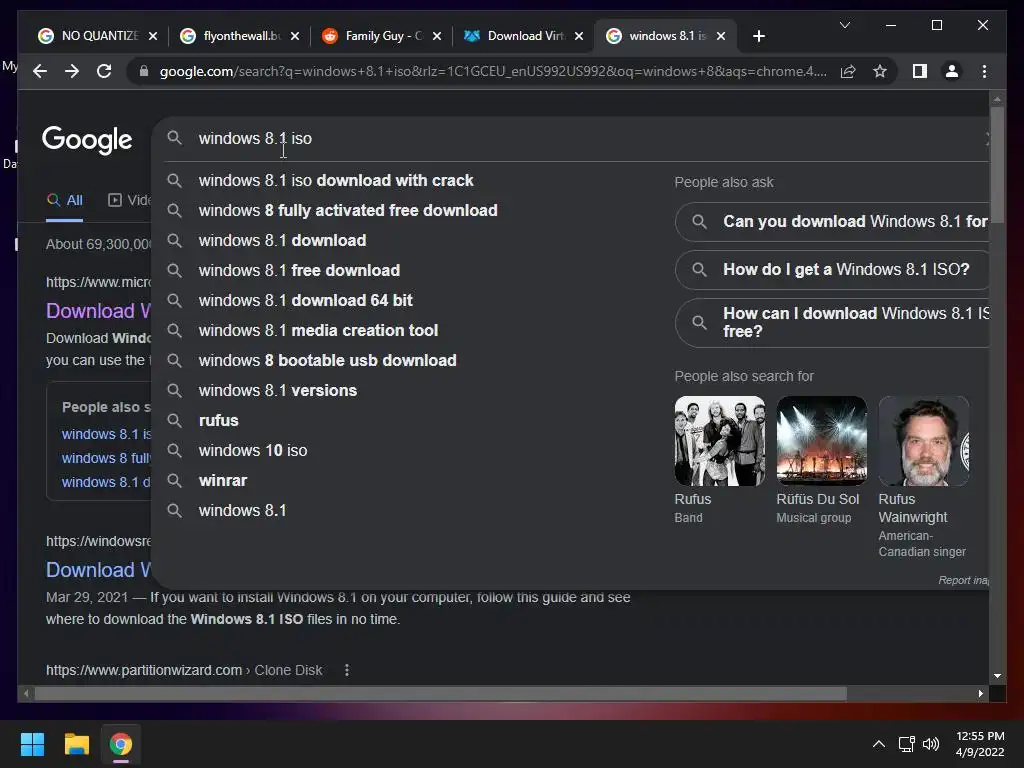Share this page using the share icon
This screenshot has height=768, width=1024.
pyautogui.click(x=848, y=71)
